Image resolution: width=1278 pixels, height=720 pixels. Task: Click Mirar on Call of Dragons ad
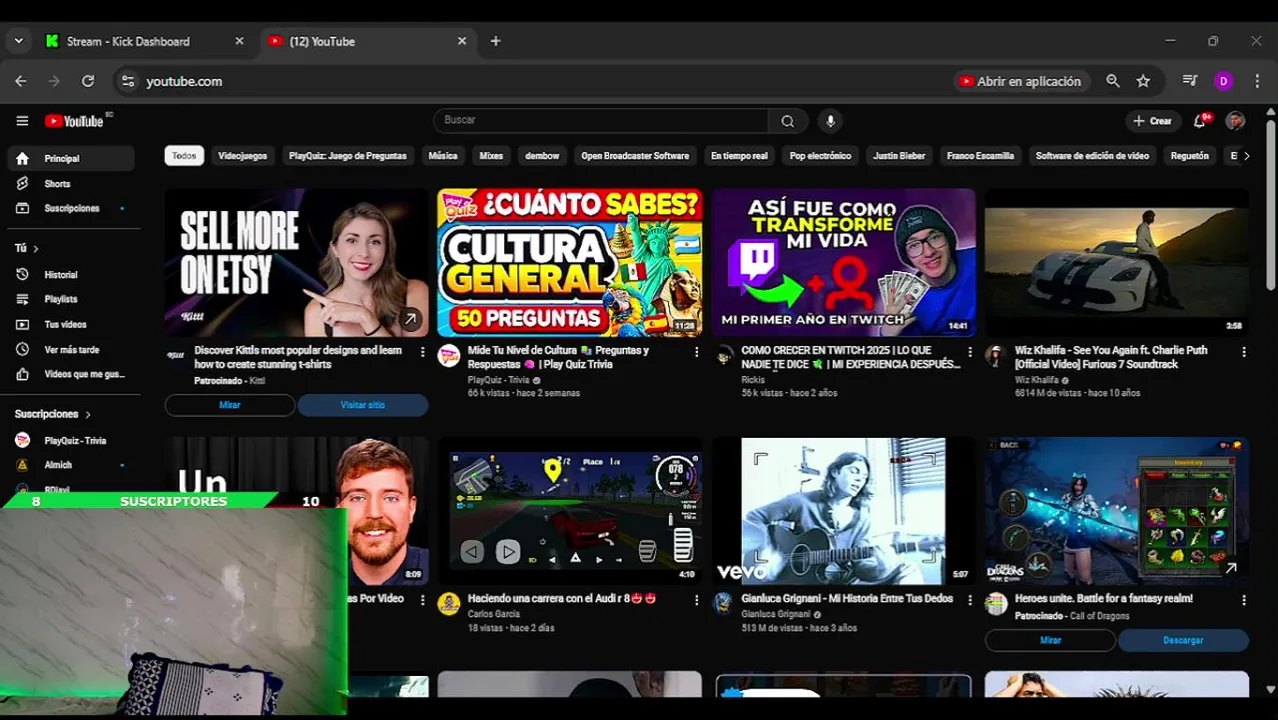1050,641
